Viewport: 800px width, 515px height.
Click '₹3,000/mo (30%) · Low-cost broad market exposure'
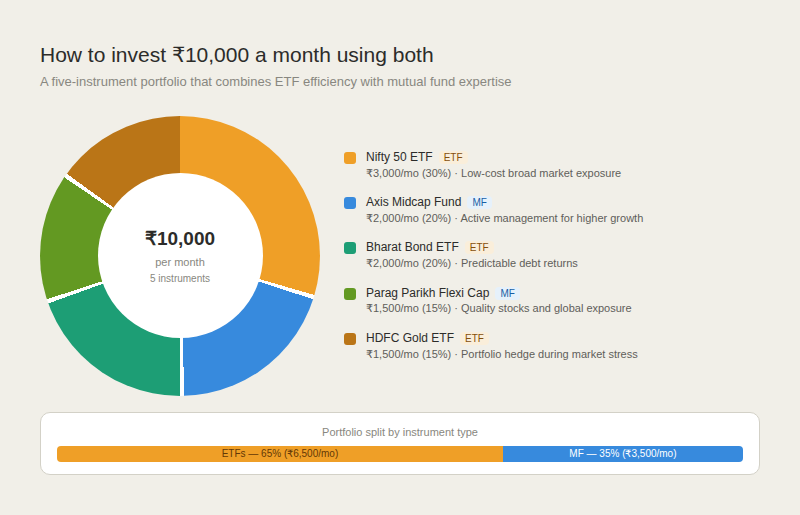493,174
